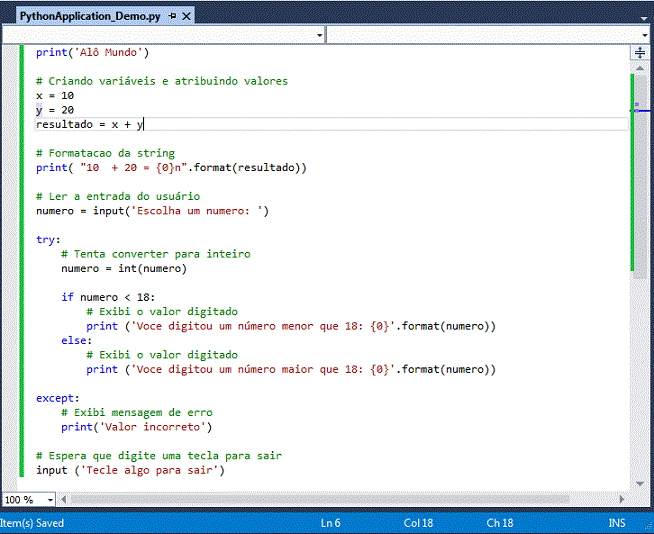
Task: Click the resultado = x + y line
Action: 89,124
